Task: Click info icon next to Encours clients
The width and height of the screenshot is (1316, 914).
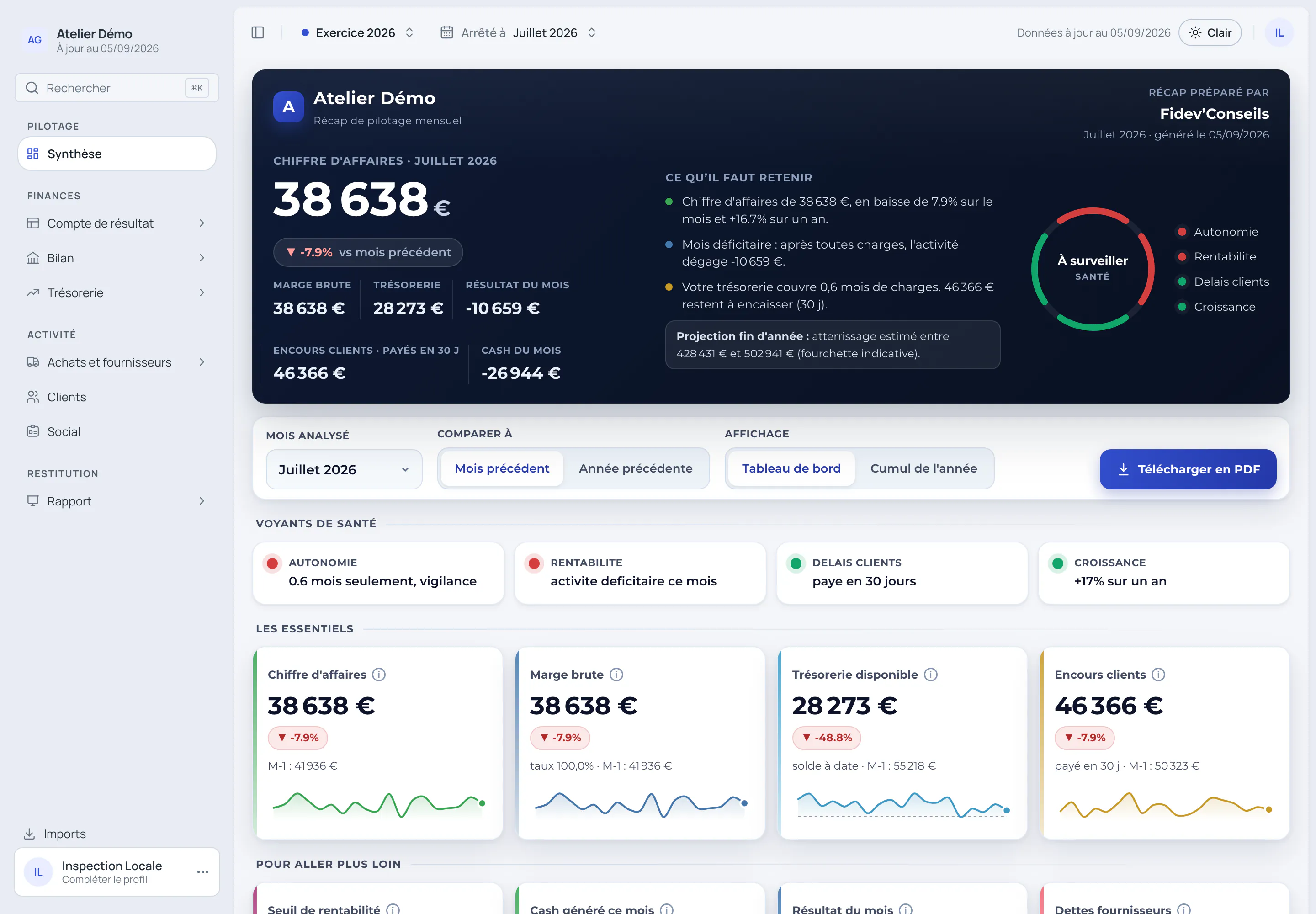Action: point(1158,675)
